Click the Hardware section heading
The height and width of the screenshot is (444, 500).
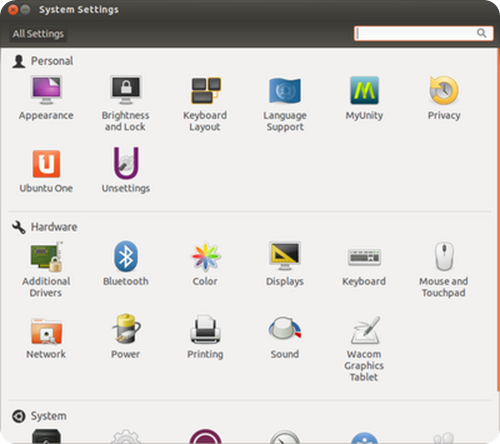coord(54,227)
